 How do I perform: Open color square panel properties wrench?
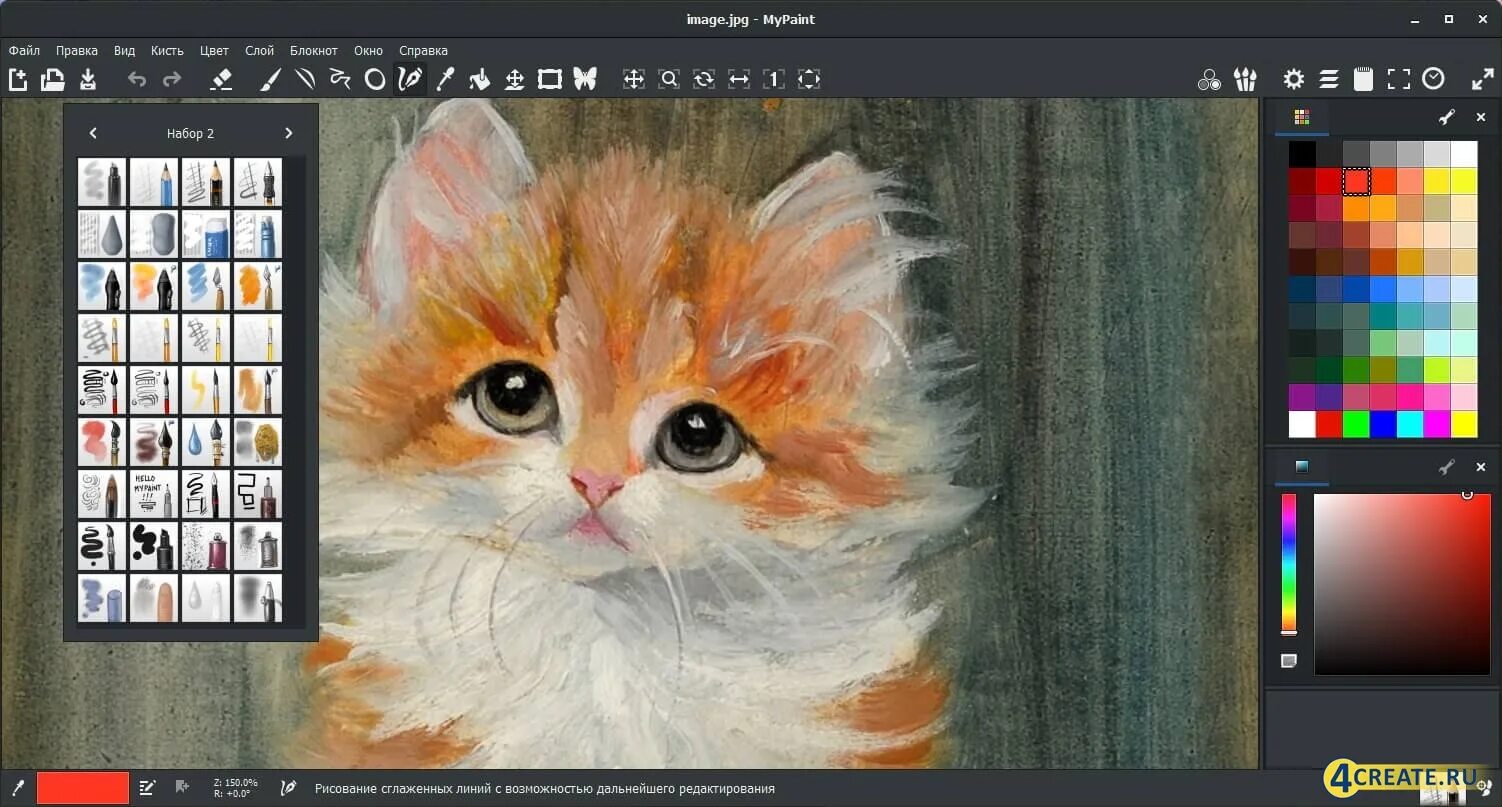point(1446,467)
